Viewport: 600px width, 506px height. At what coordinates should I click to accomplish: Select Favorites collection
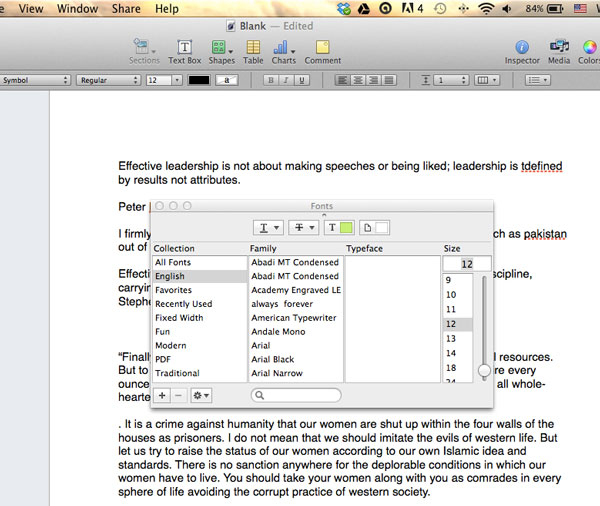point(200,290)
